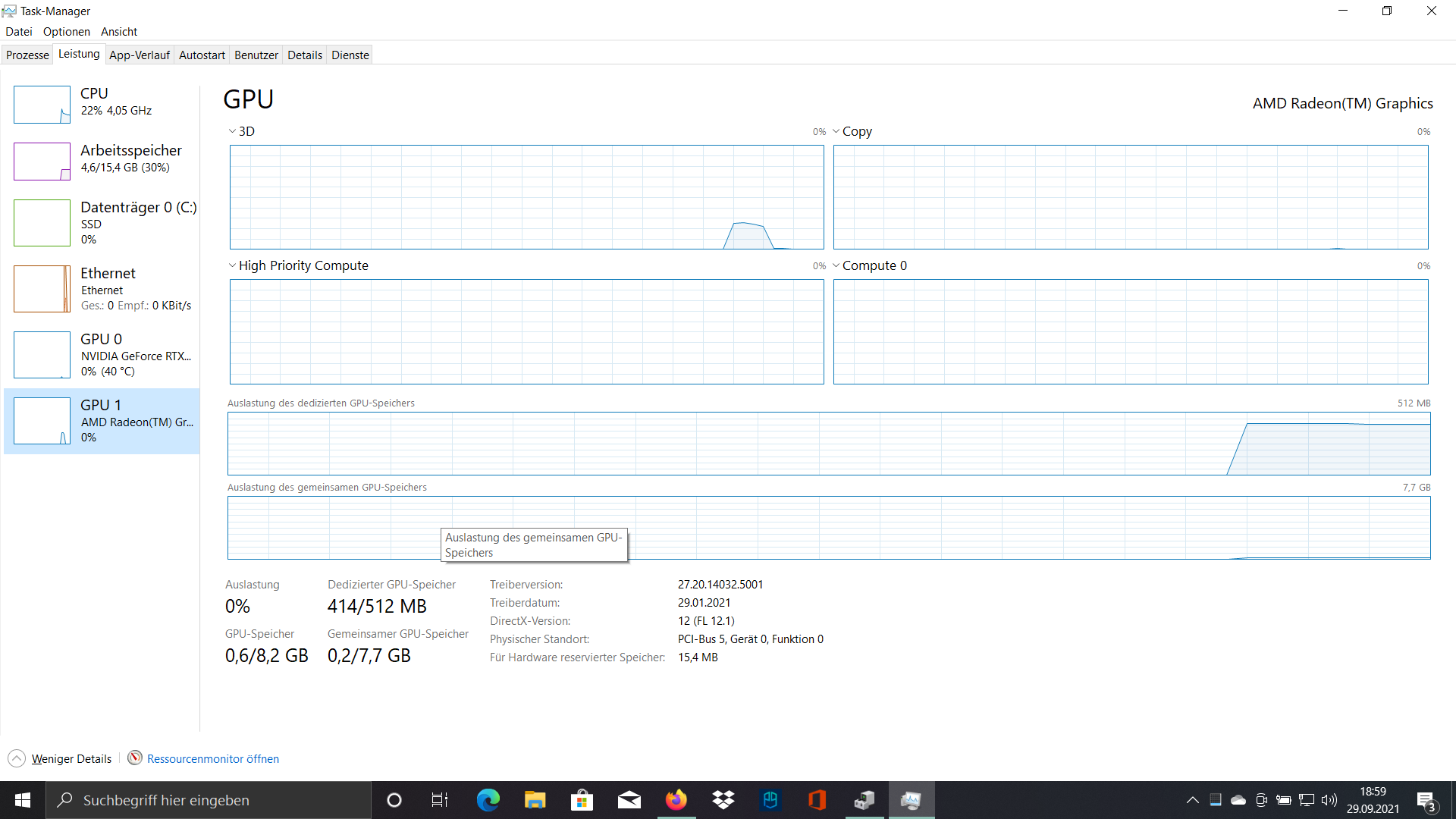Viewport: 1456px width, 819px height.
Task: Open the Datenträger 0 (C:) view
Action: 102,223
